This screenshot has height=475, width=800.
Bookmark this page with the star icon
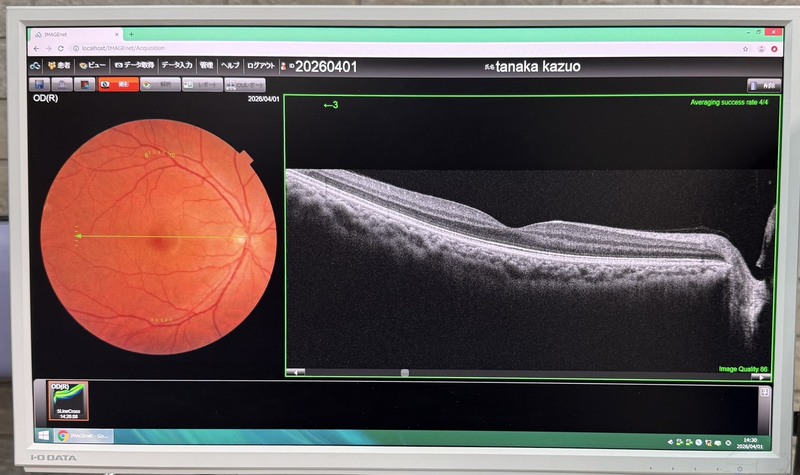pos(746,48)
